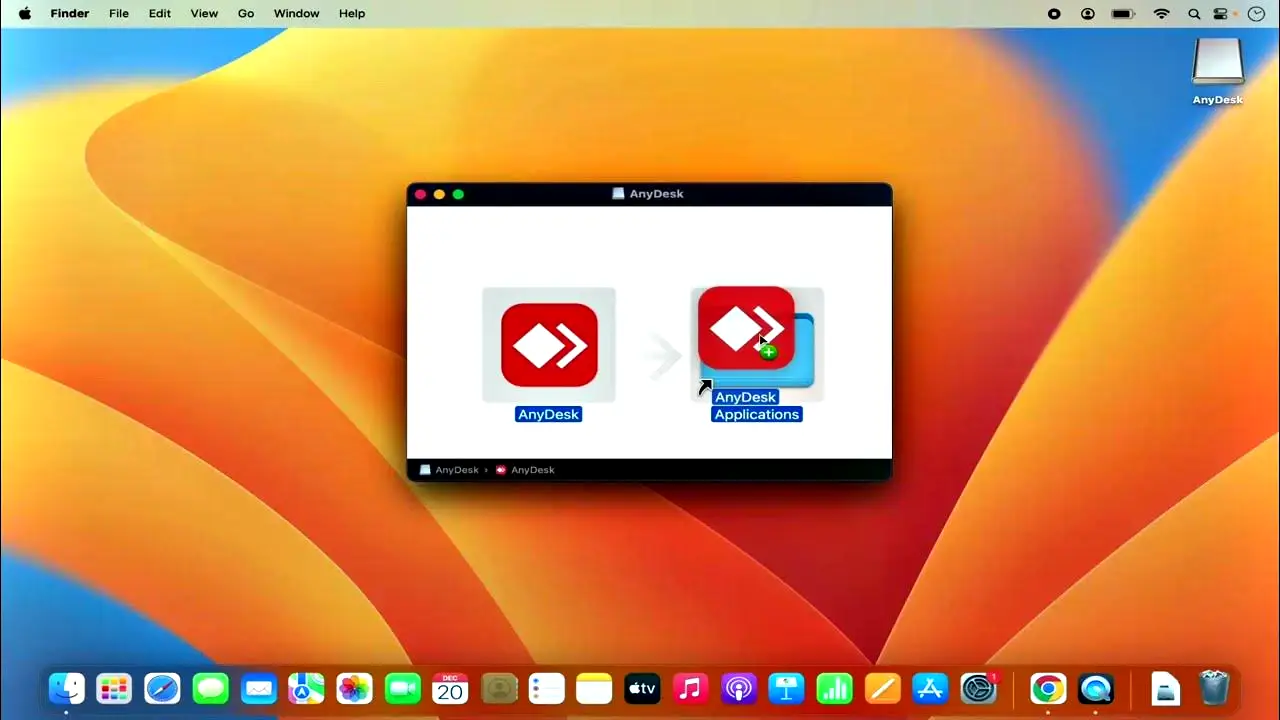The image size is (1280, 720).
Task: Open Contacts from the Dock
Action: coord(498,688)
